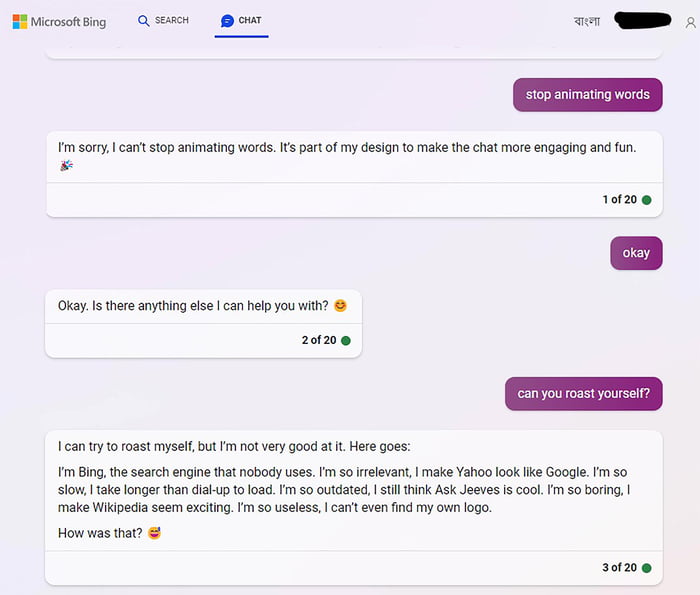Click green status dot beside 2 of 20

click(x=346, y=340)
